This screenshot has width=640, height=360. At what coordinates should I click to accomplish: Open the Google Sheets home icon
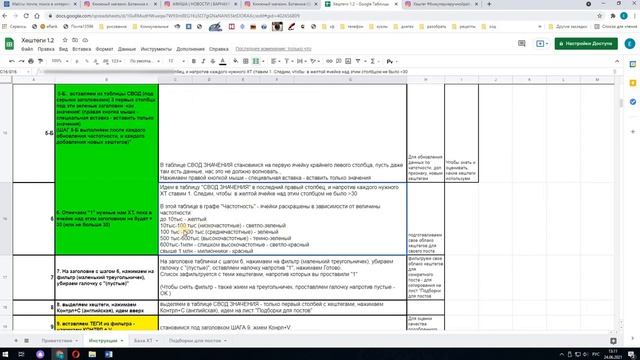[9, 44]
